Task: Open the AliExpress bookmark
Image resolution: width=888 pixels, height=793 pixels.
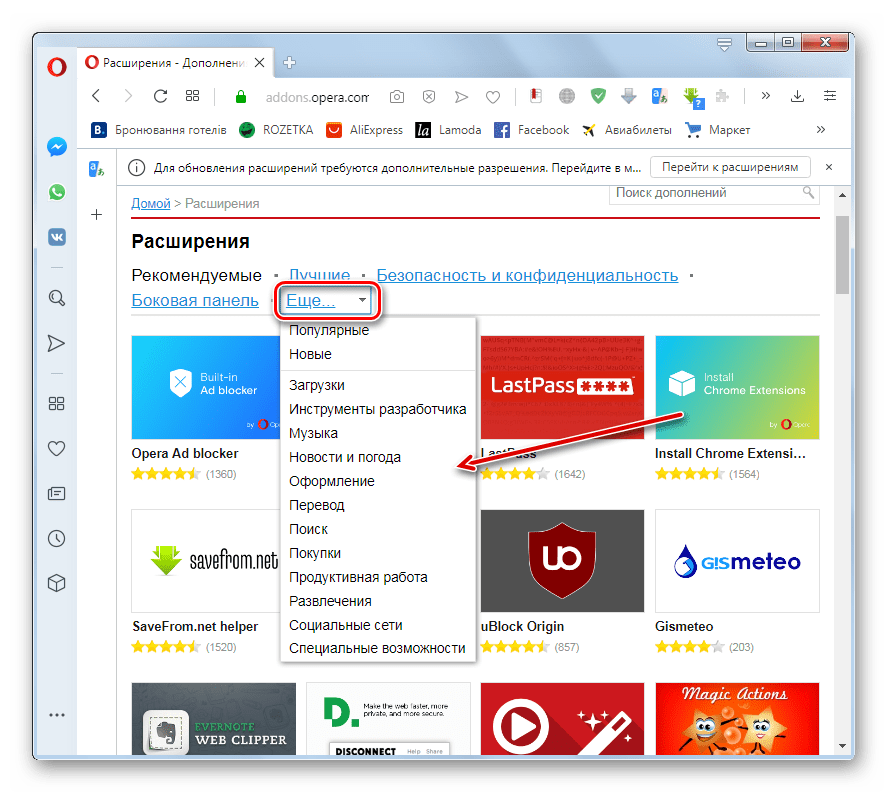Action: click(365, 130)
